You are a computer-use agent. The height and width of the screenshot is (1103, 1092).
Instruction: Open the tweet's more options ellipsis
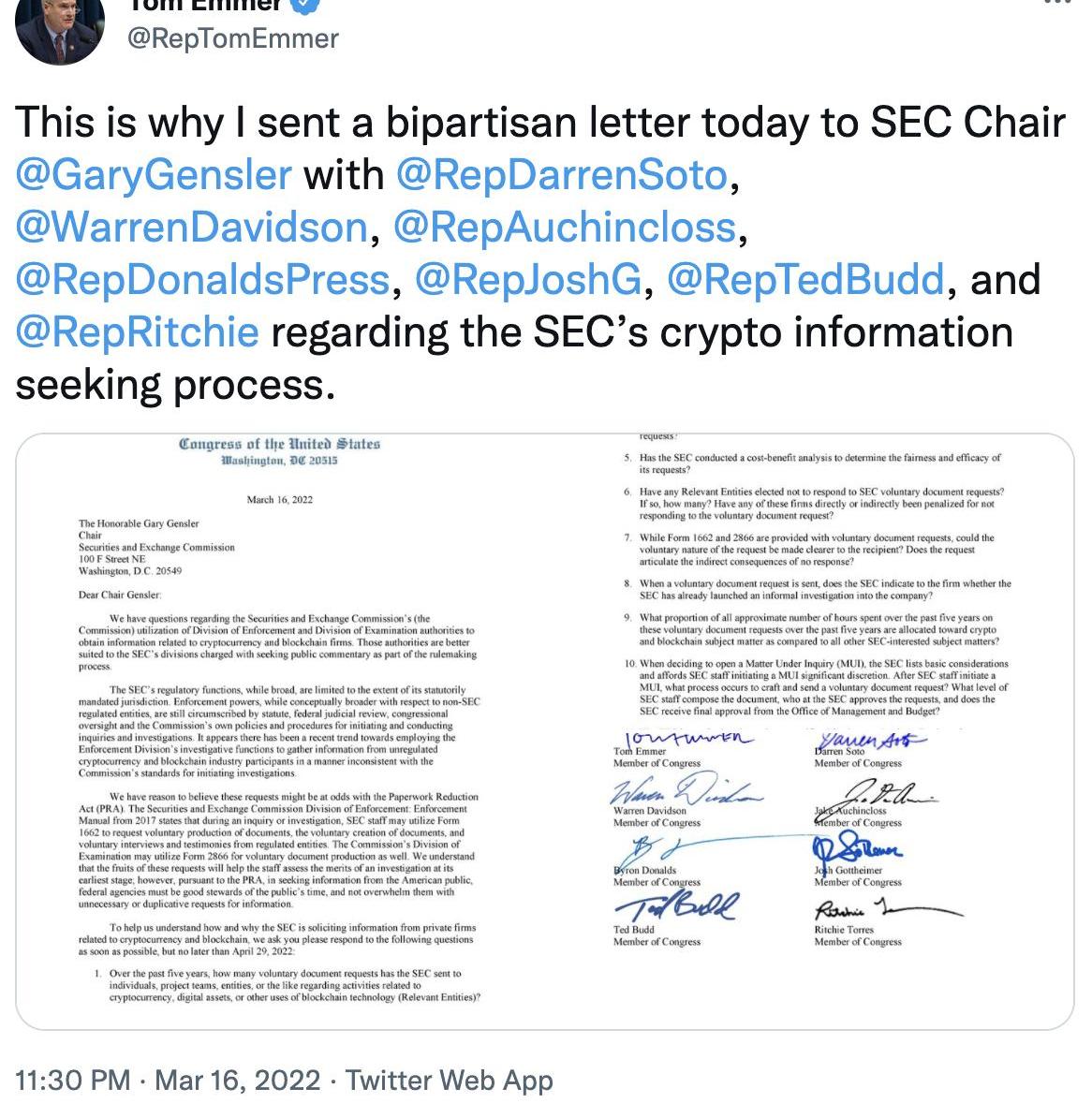click(x=1058, y=4)
